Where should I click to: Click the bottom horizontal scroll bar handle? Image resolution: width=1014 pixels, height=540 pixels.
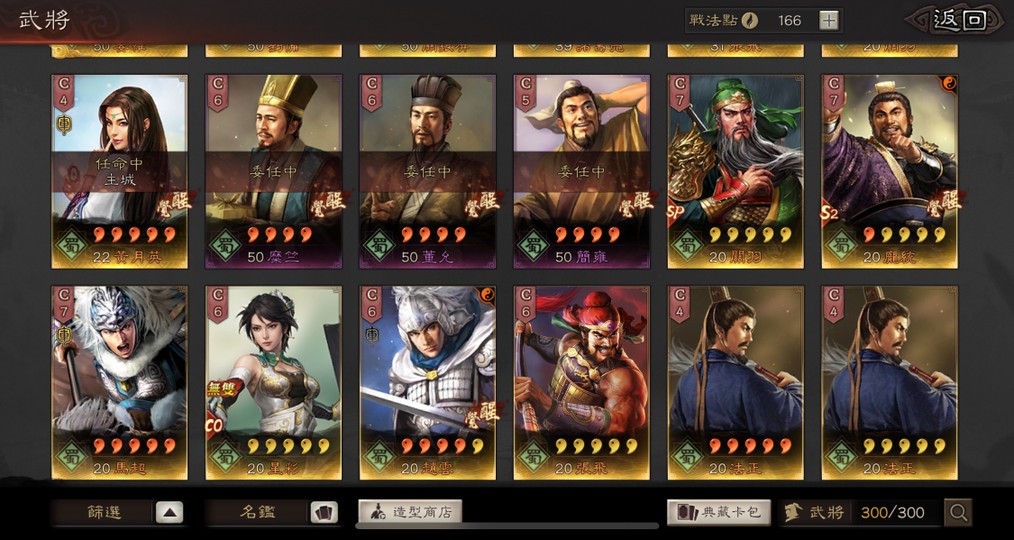tap(506, 526)
